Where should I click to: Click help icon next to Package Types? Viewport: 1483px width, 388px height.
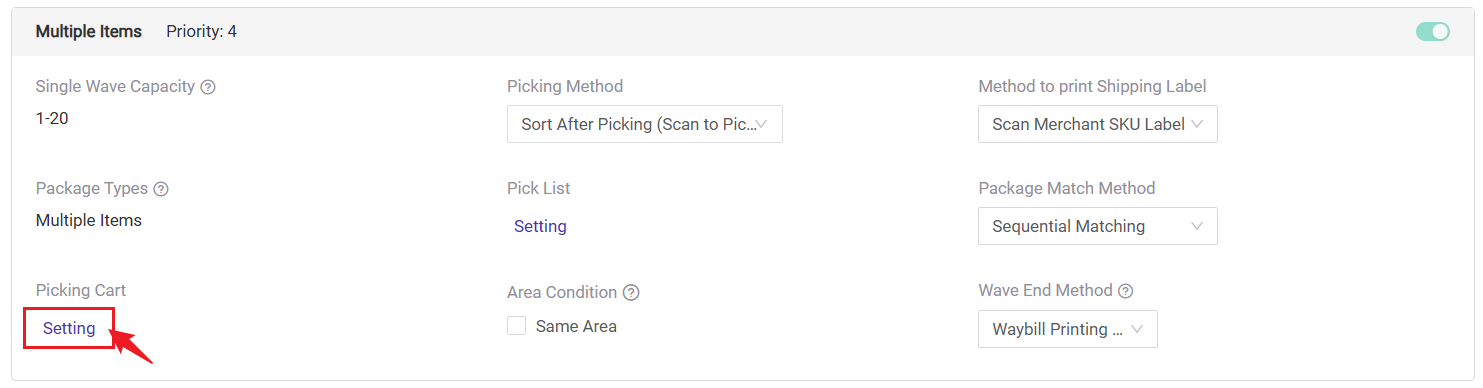tap(161, 189)
